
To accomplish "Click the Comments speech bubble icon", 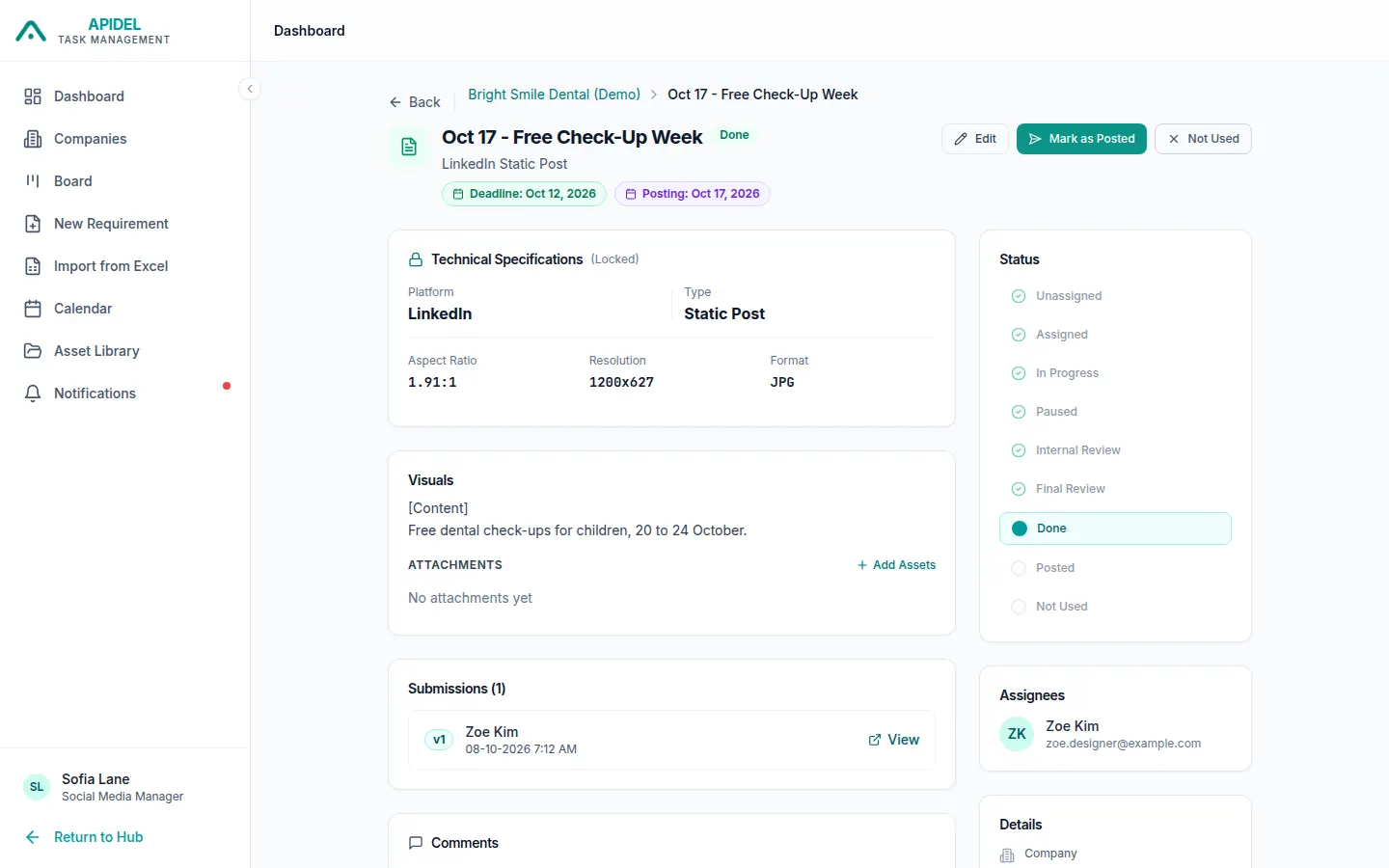I will pyautogui.click(x=416, y=843).
